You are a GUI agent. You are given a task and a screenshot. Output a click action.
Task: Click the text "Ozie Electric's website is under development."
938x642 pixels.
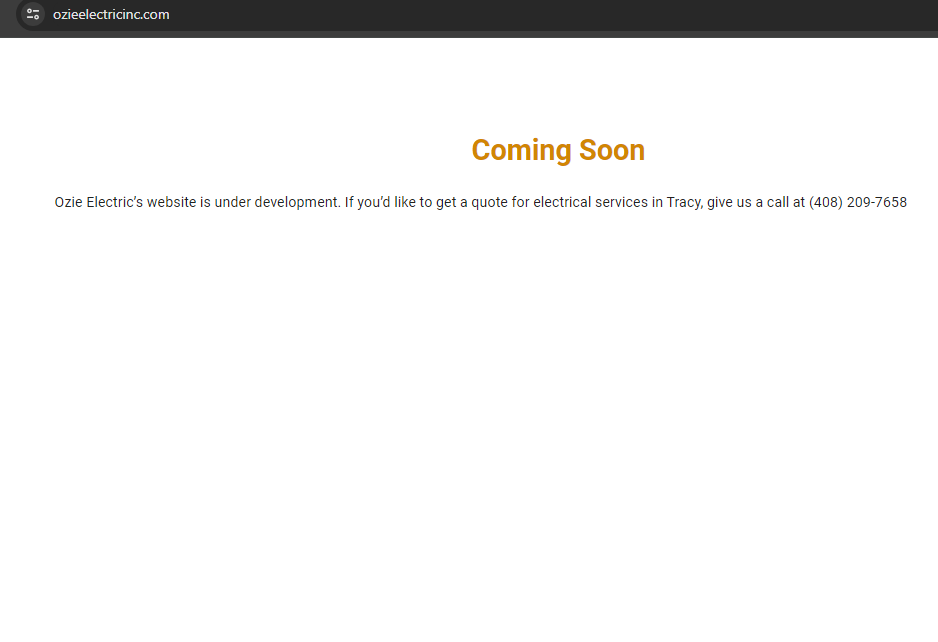click(197, 202)
